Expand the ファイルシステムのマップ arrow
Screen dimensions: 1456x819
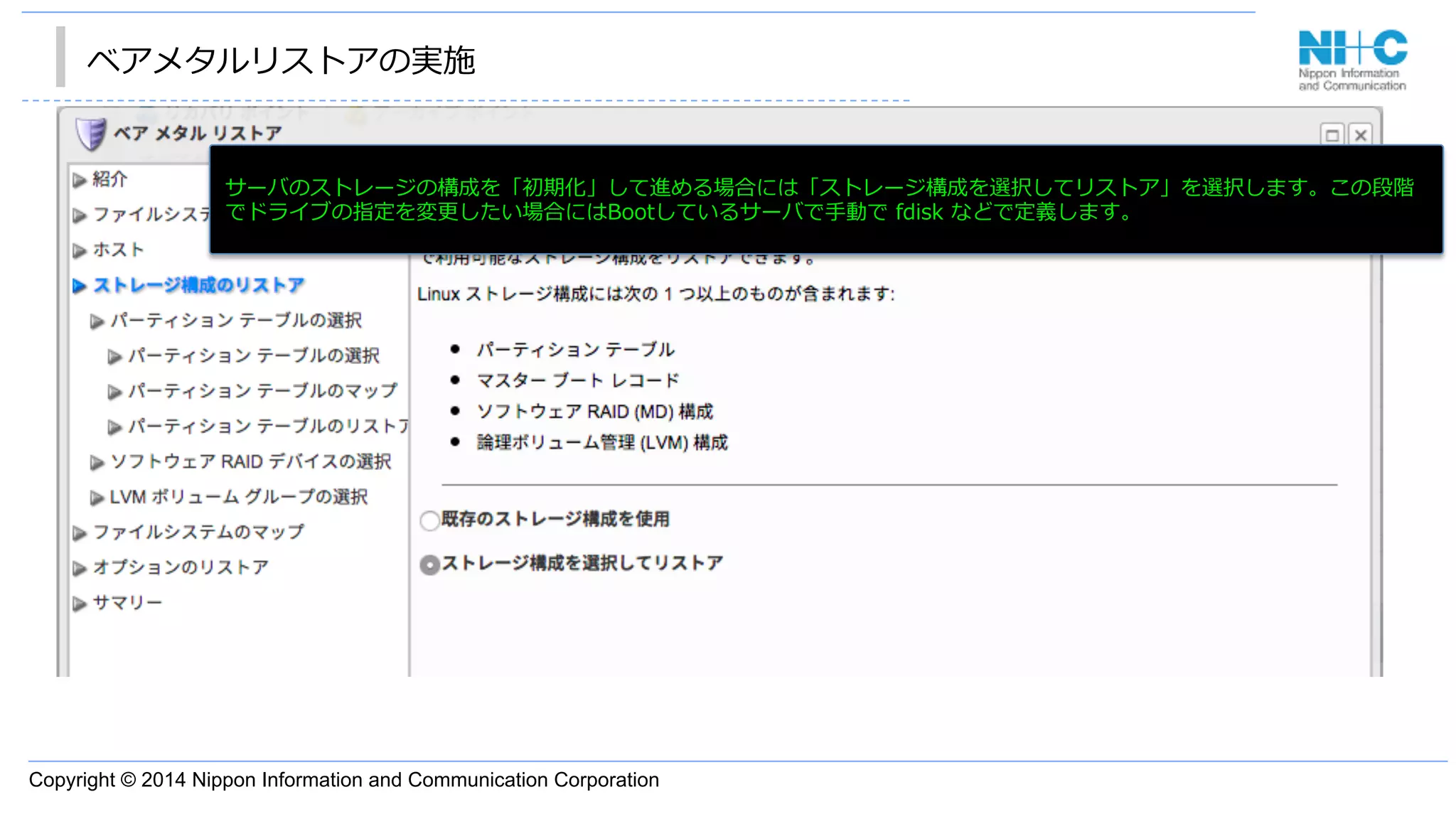(80, 533)
